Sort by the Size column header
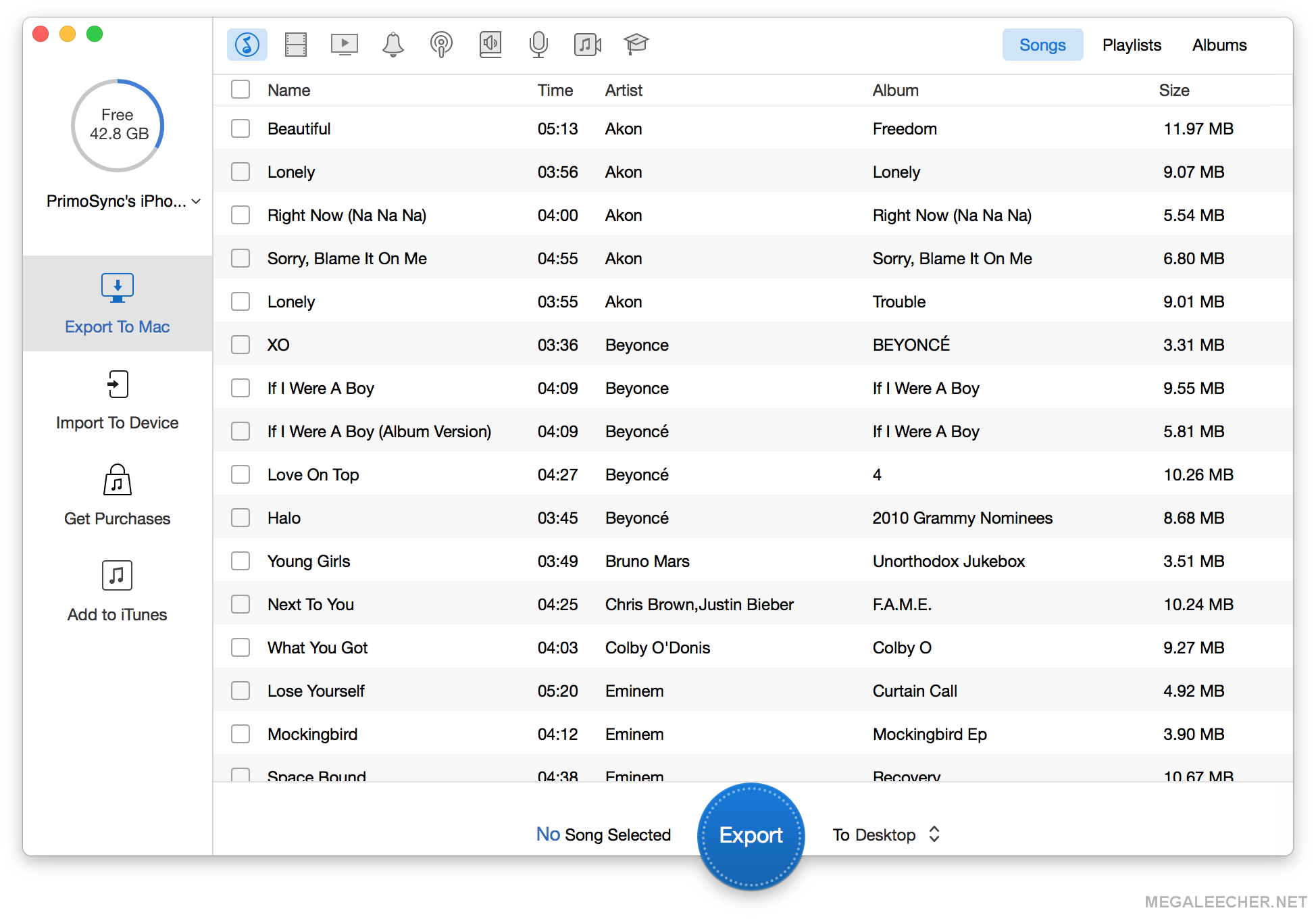This screenshot has width=1316, height=919. (x=1174, y=90)
